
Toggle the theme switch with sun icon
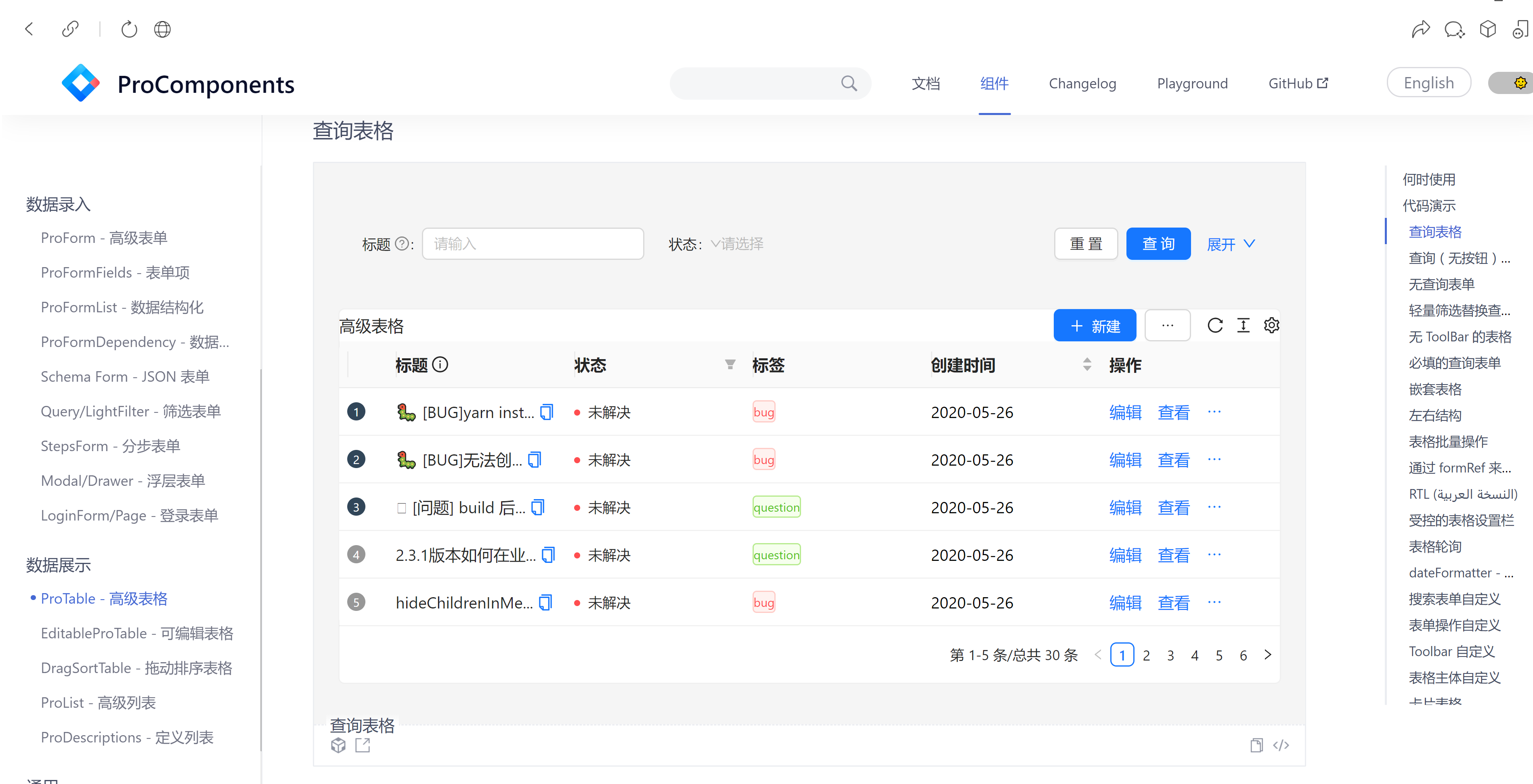click(1512, 83)
